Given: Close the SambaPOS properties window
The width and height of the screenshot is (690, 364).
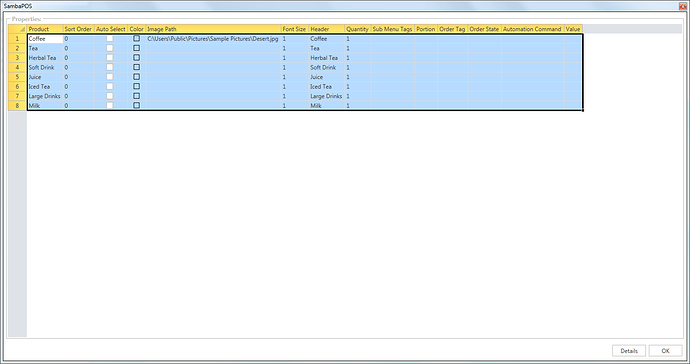Looking at the screenshot, I should (683, 6).
